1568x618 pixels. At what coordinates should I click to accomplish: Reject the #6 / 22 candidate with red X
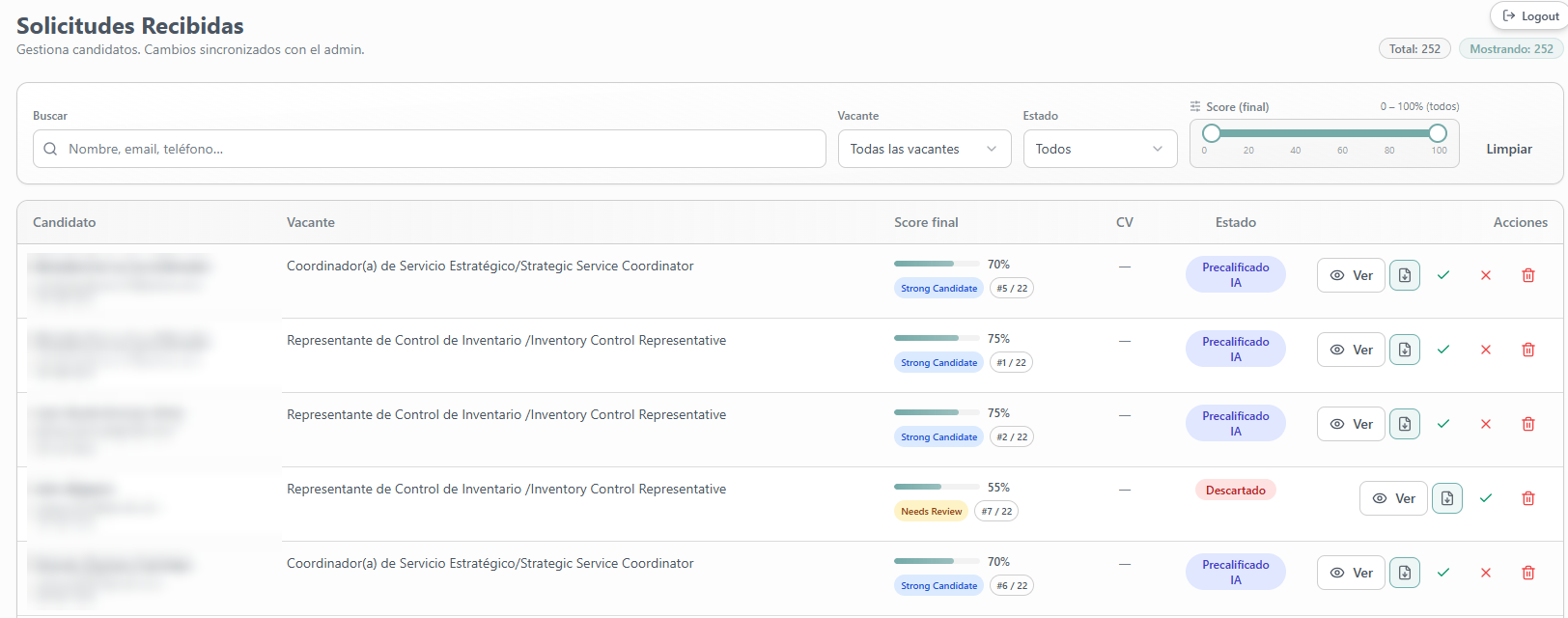[1486, 573]
